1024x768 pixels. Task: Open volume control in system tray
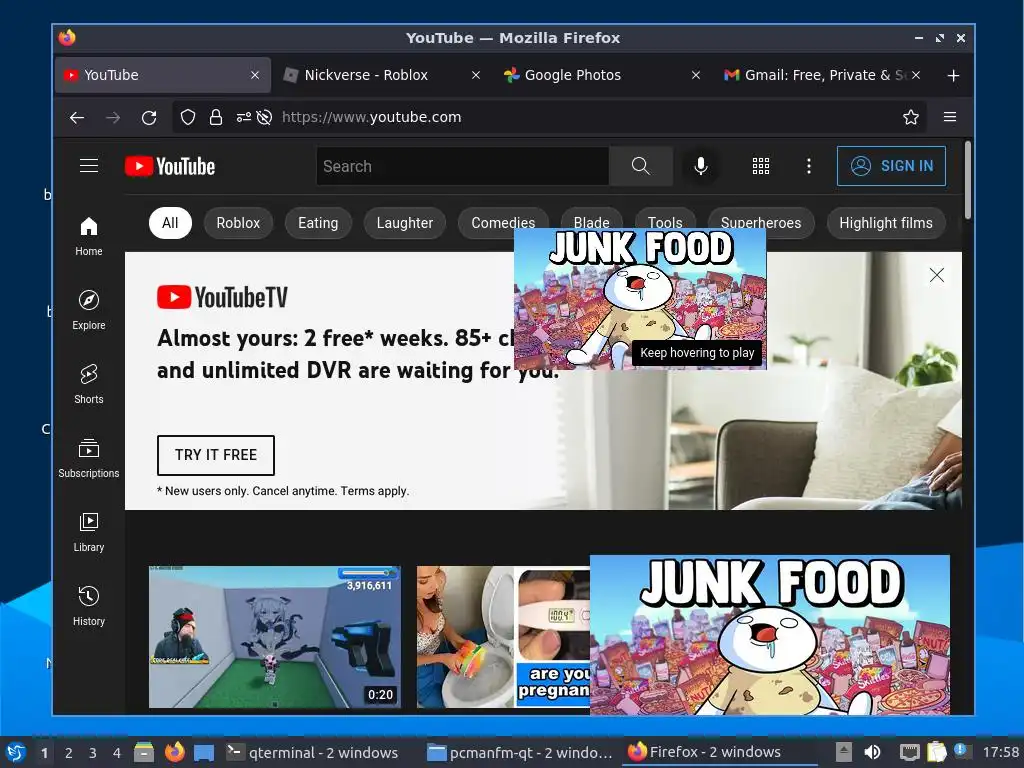872,752
